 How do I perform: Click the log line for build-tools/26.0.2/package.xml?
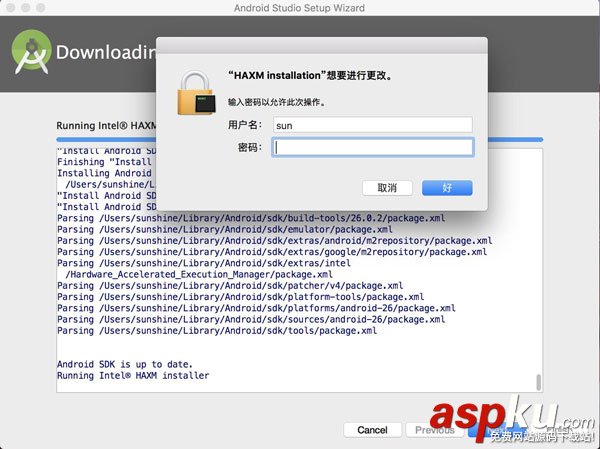coord(251,218)
